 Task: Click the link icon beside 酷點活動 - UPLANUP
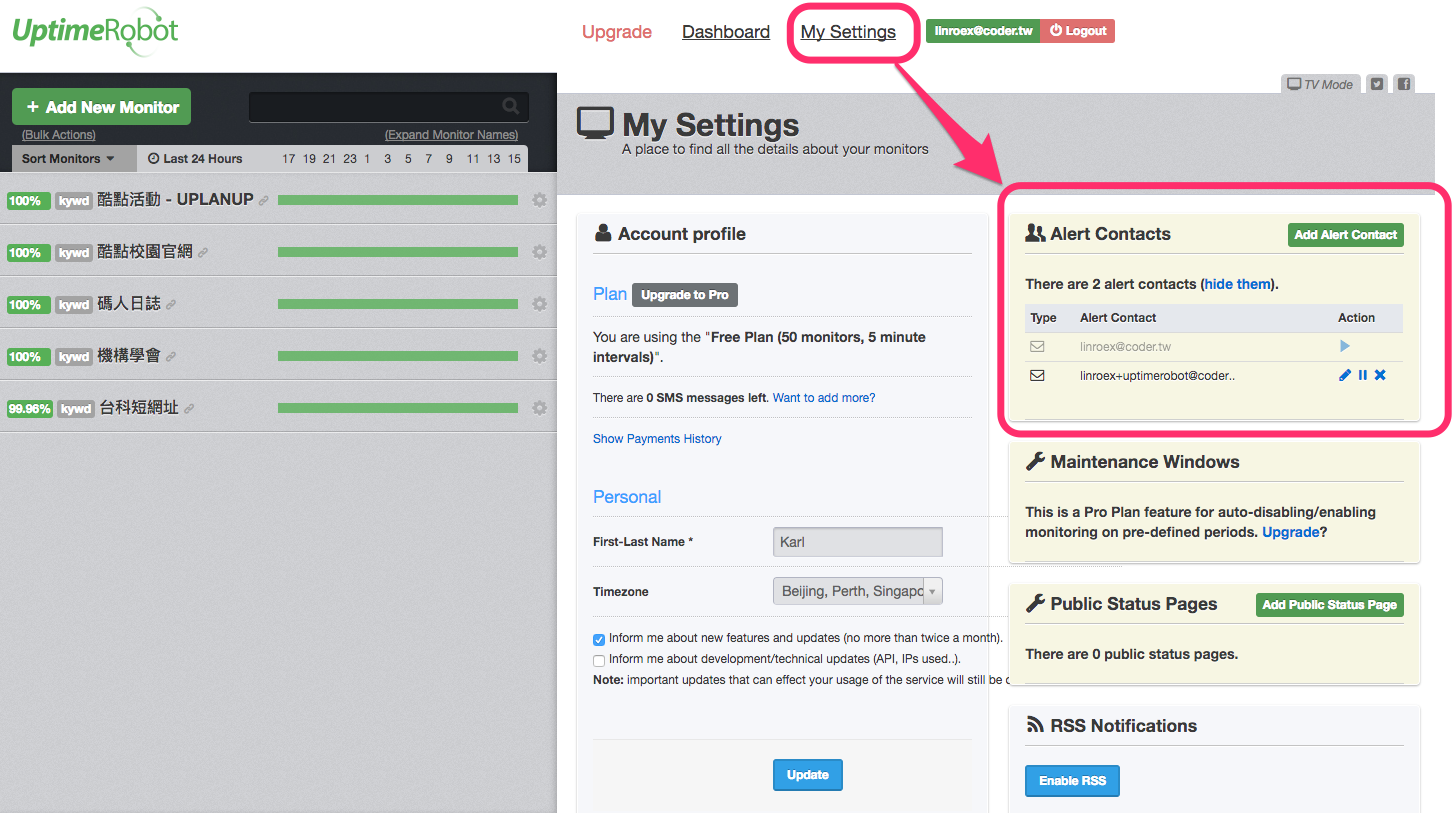(x=264, y=201)
